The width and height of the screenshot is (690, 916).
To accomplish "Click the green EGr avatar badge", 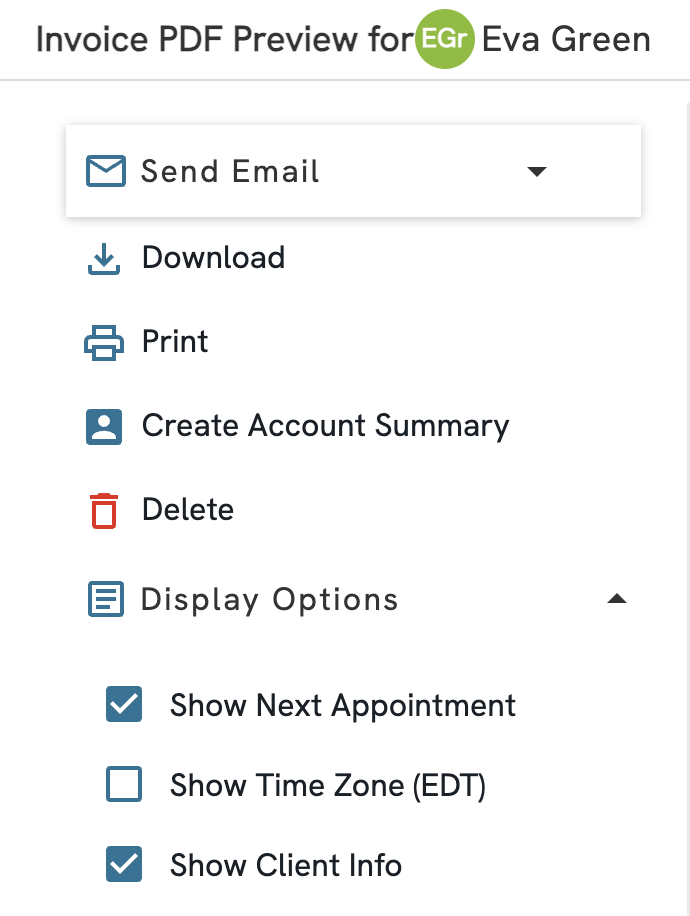I will (444, 40).
